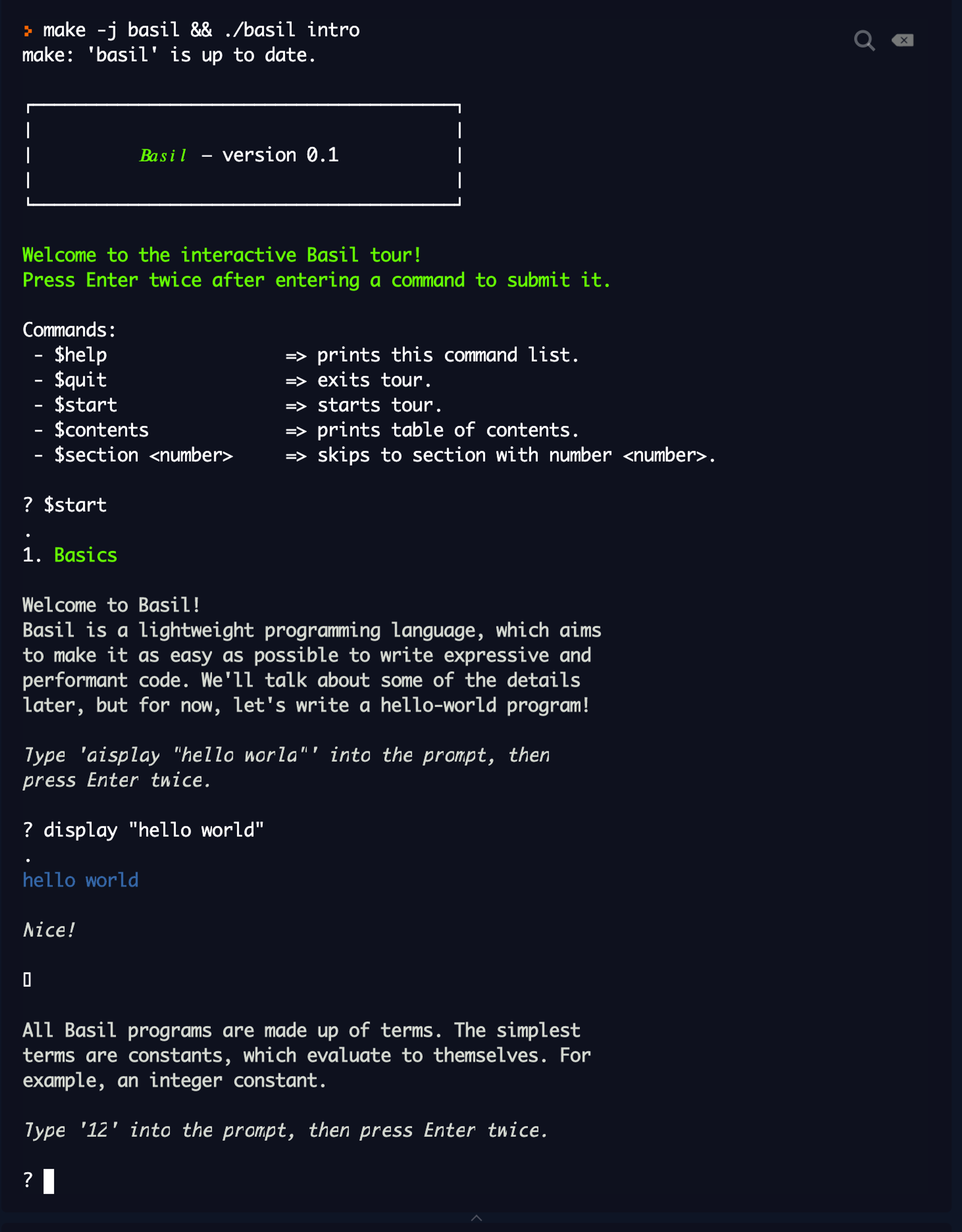Click the $quit command entry
The image size is (962, 1232).
[81, 380]
